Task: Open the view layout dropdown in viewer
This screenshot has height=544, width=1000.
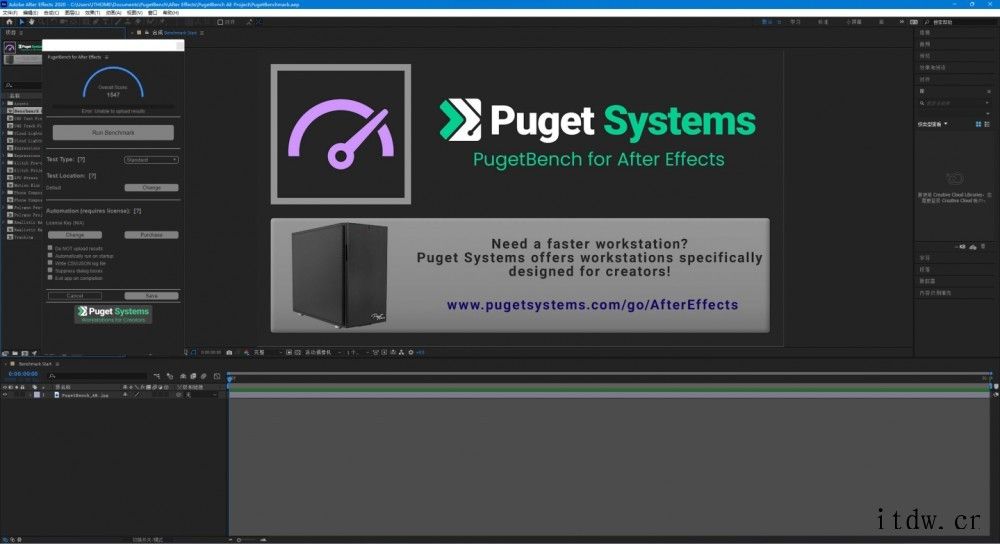Action: (358, 352)
